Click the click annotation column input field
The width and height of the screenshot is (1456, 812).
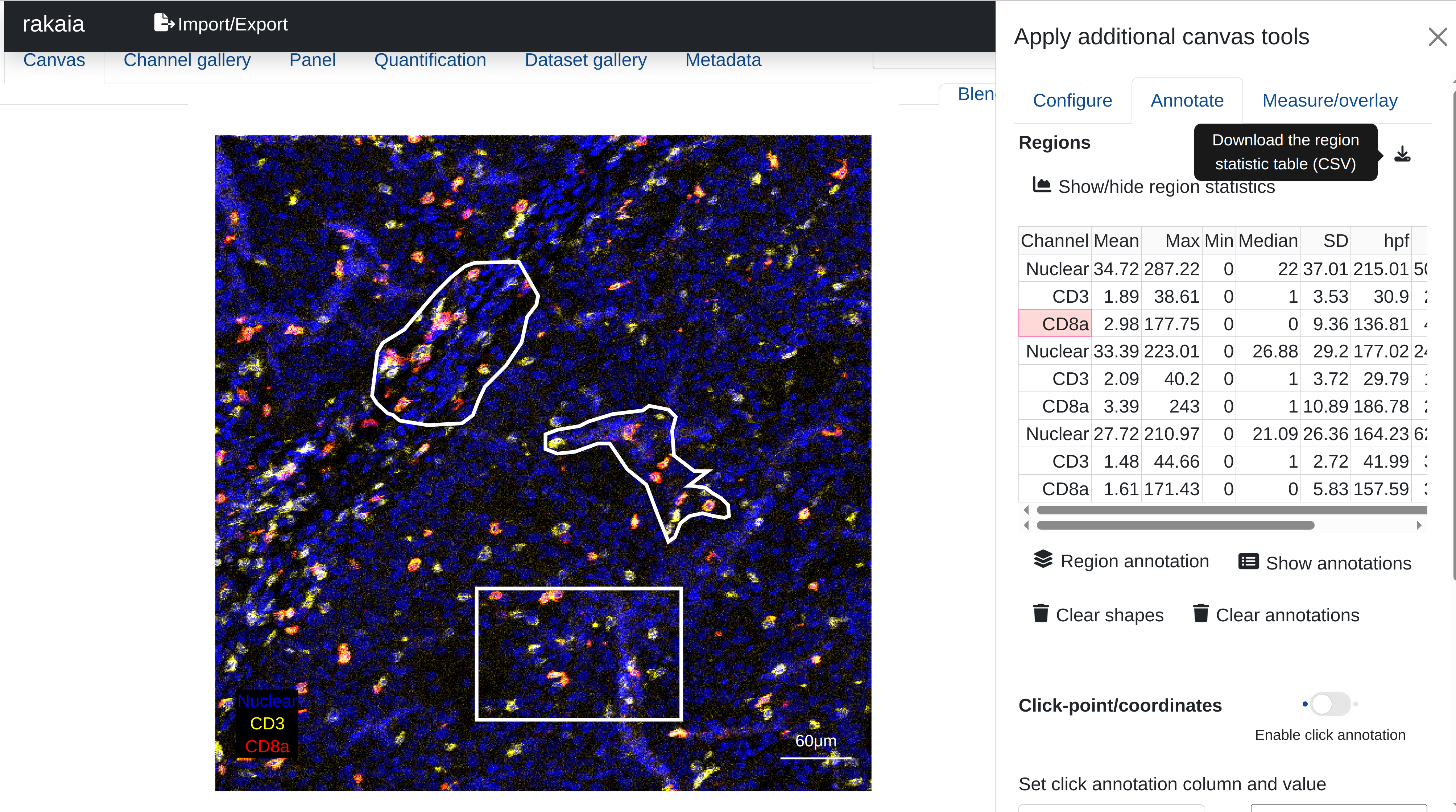point(1110,808)
